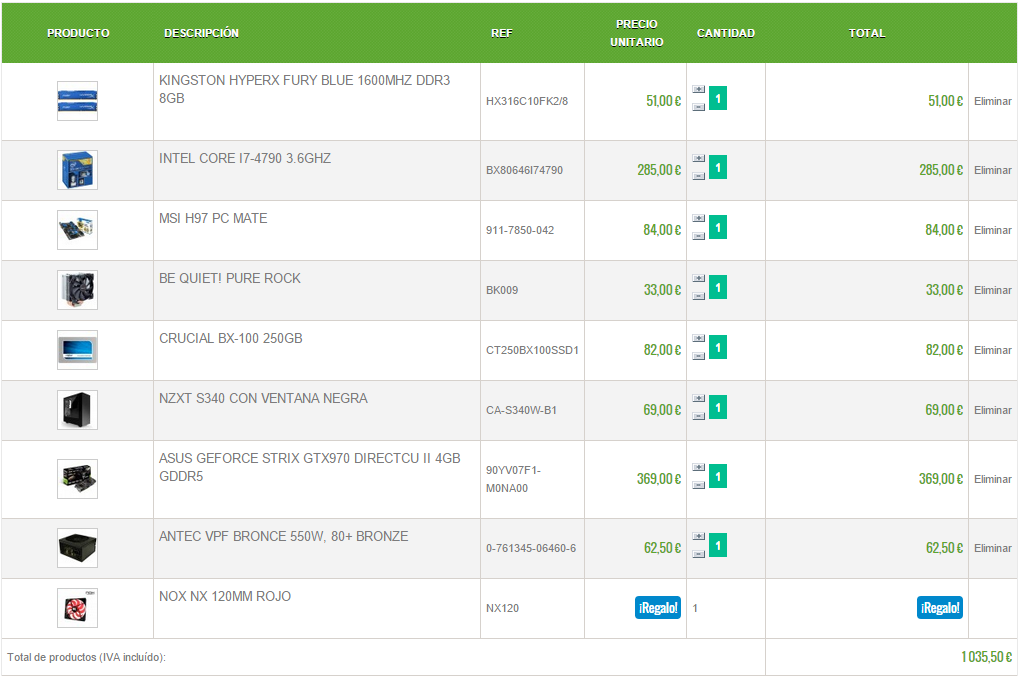Image resolution: width=1022 pixels, height=676 pixels.
Task: Select the cart total 1 035,50 €
Action: pyautogui.click(x=986, y=657)
